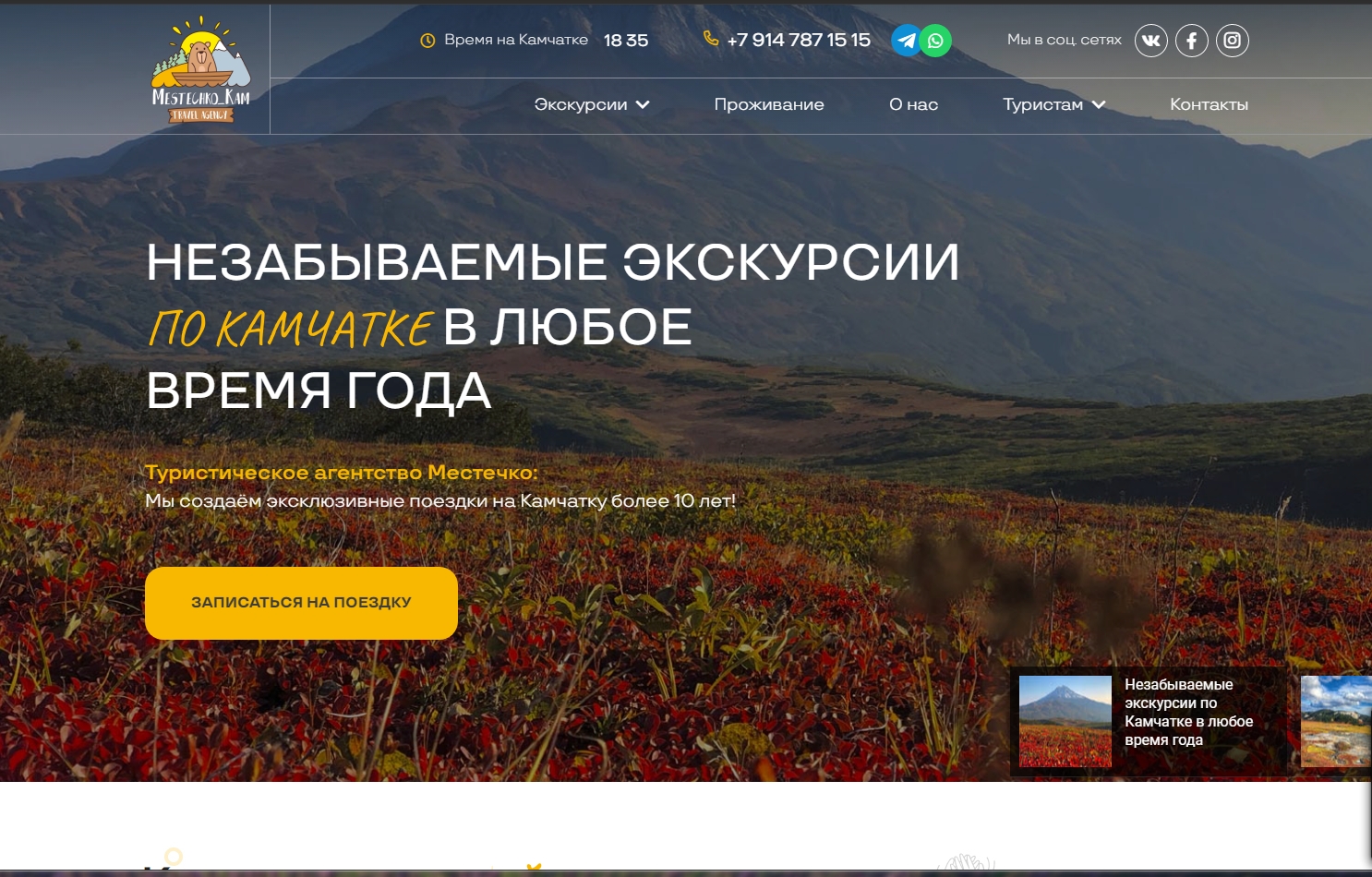Visit the Instagram social page icon
1372x877 pixels.
(x=1233, y=41)
